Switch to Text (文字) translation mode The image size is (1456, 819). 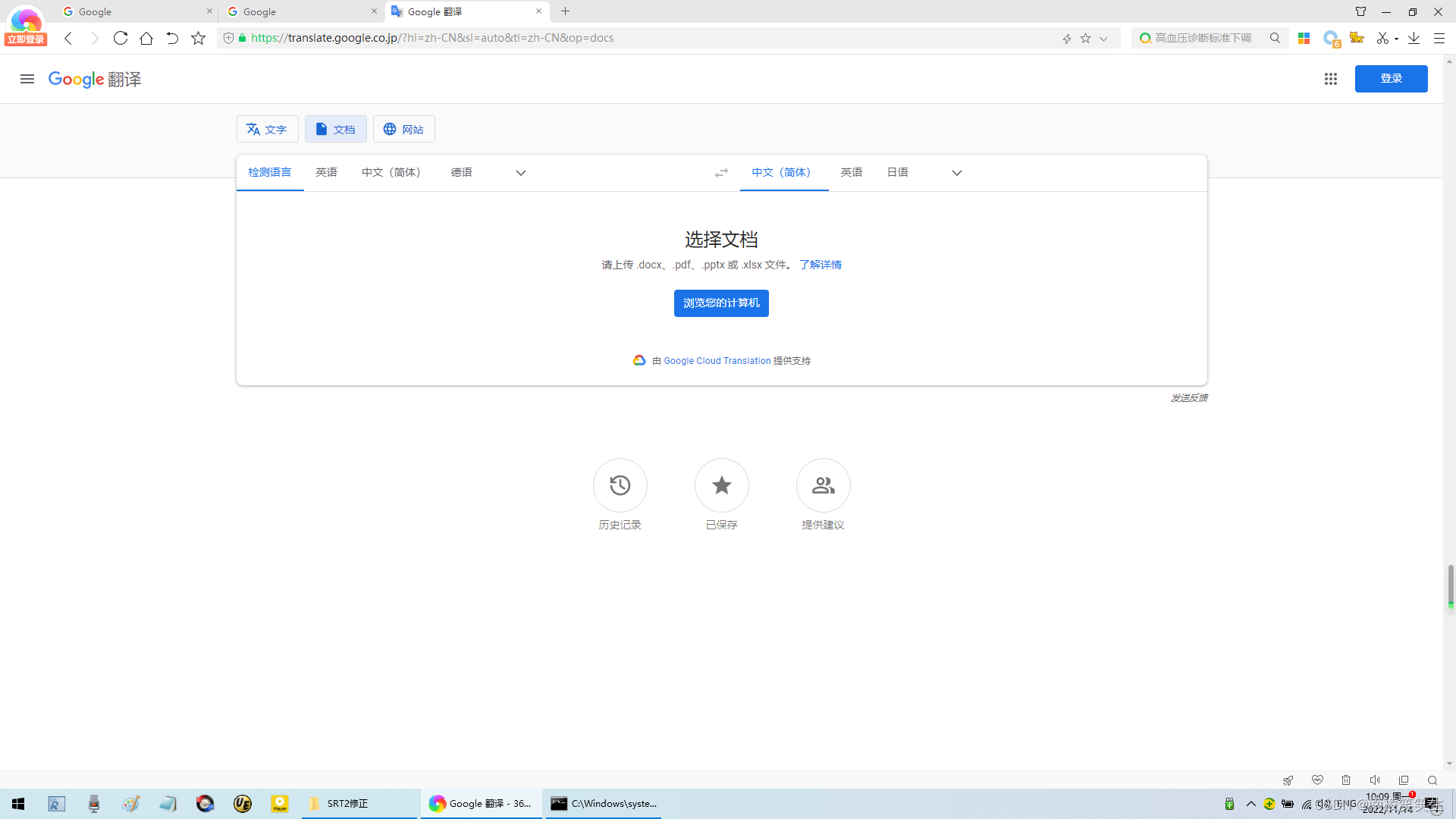(x=267, y=129)
